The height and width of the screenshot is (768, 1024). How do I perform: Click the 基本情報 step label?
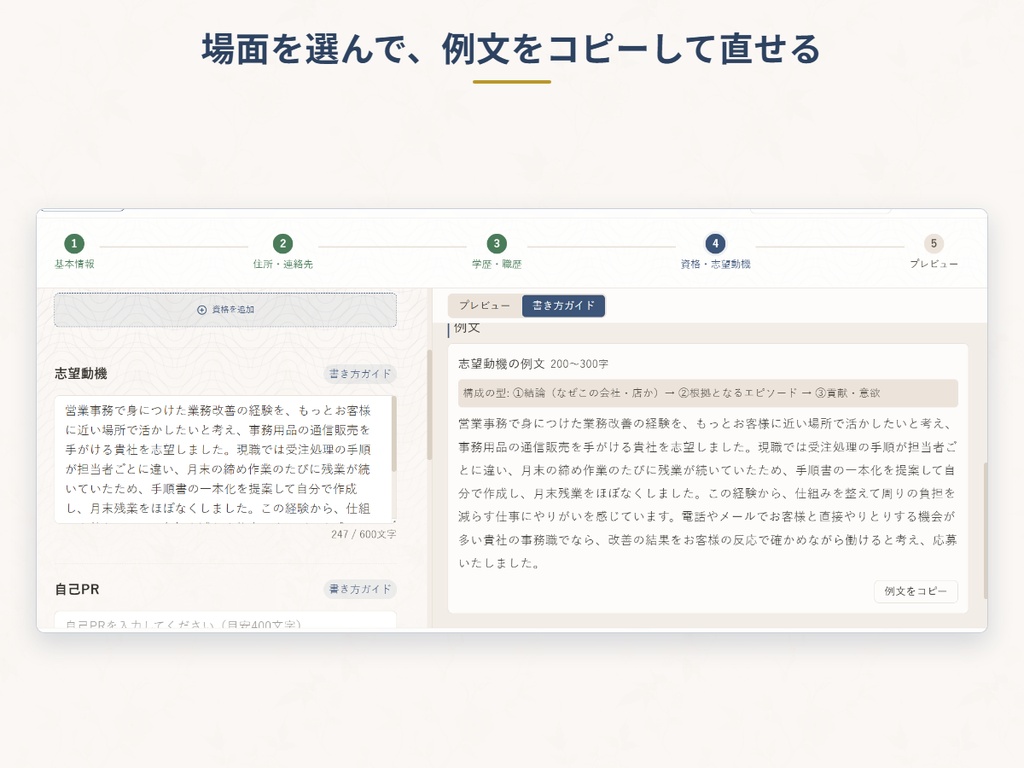click(x=74, y=264)
